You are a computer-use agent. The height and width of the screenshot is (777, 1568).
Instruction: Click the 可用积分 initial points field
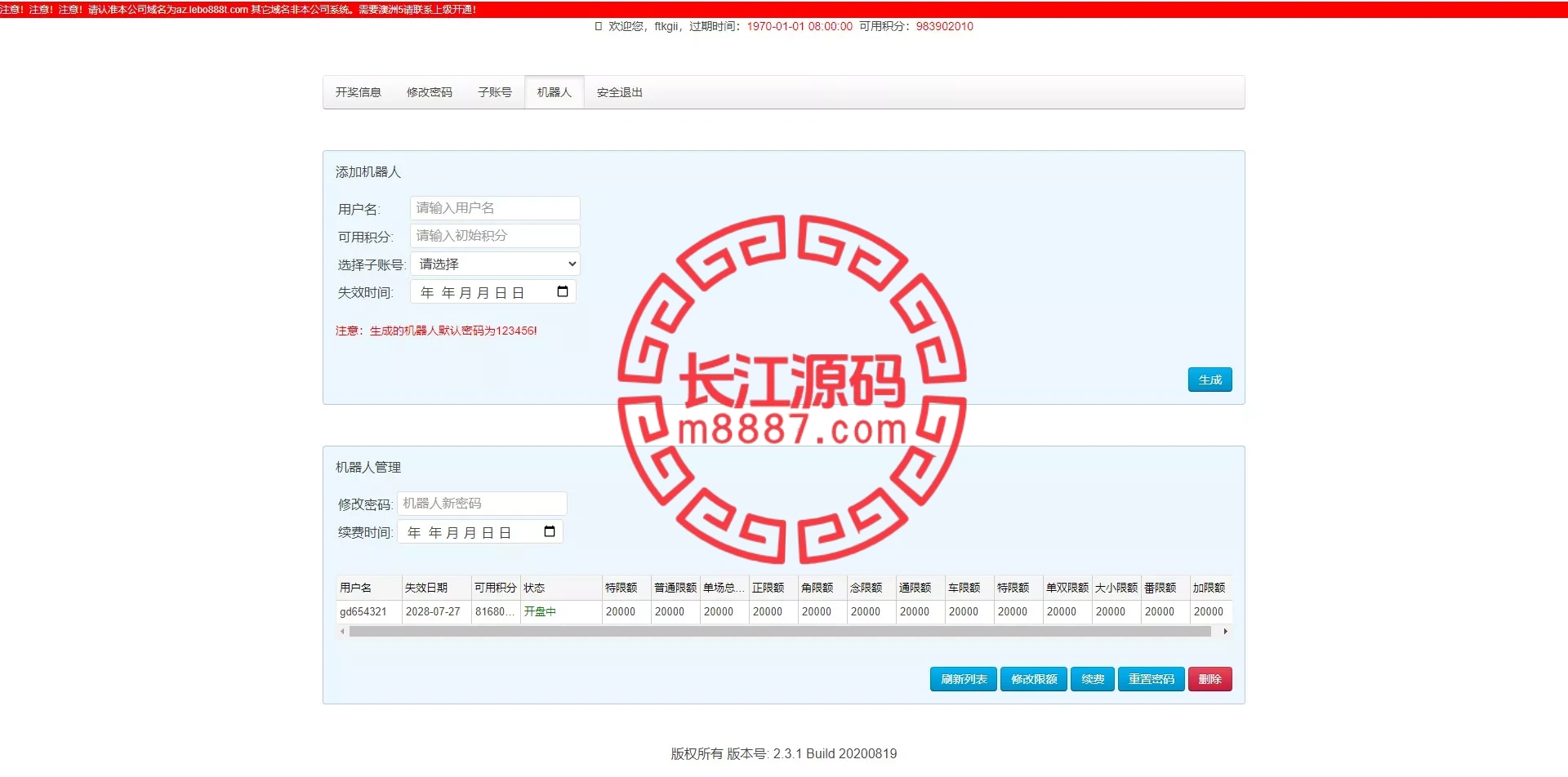(495, 236)
